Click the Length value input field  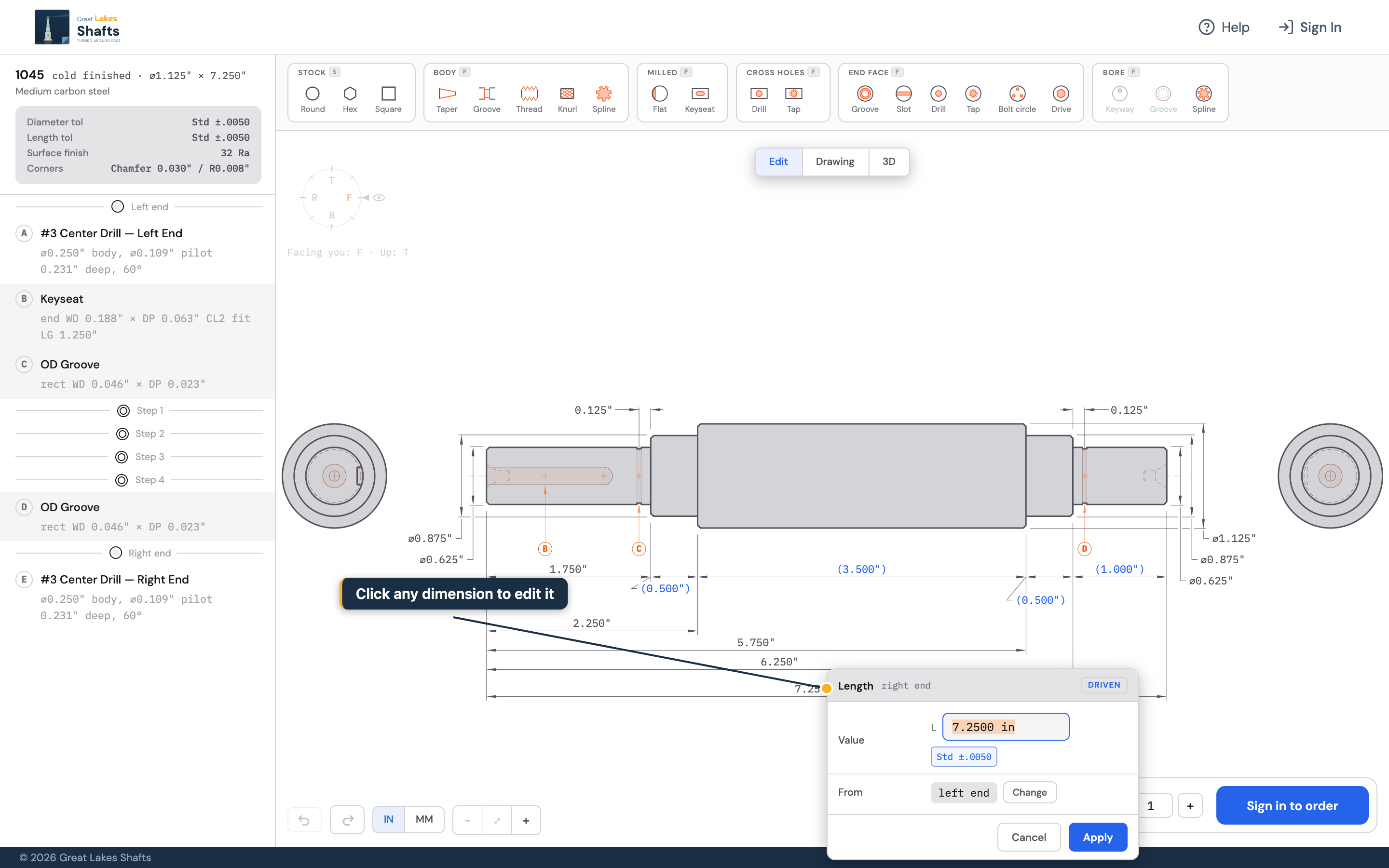(1006, 727)
